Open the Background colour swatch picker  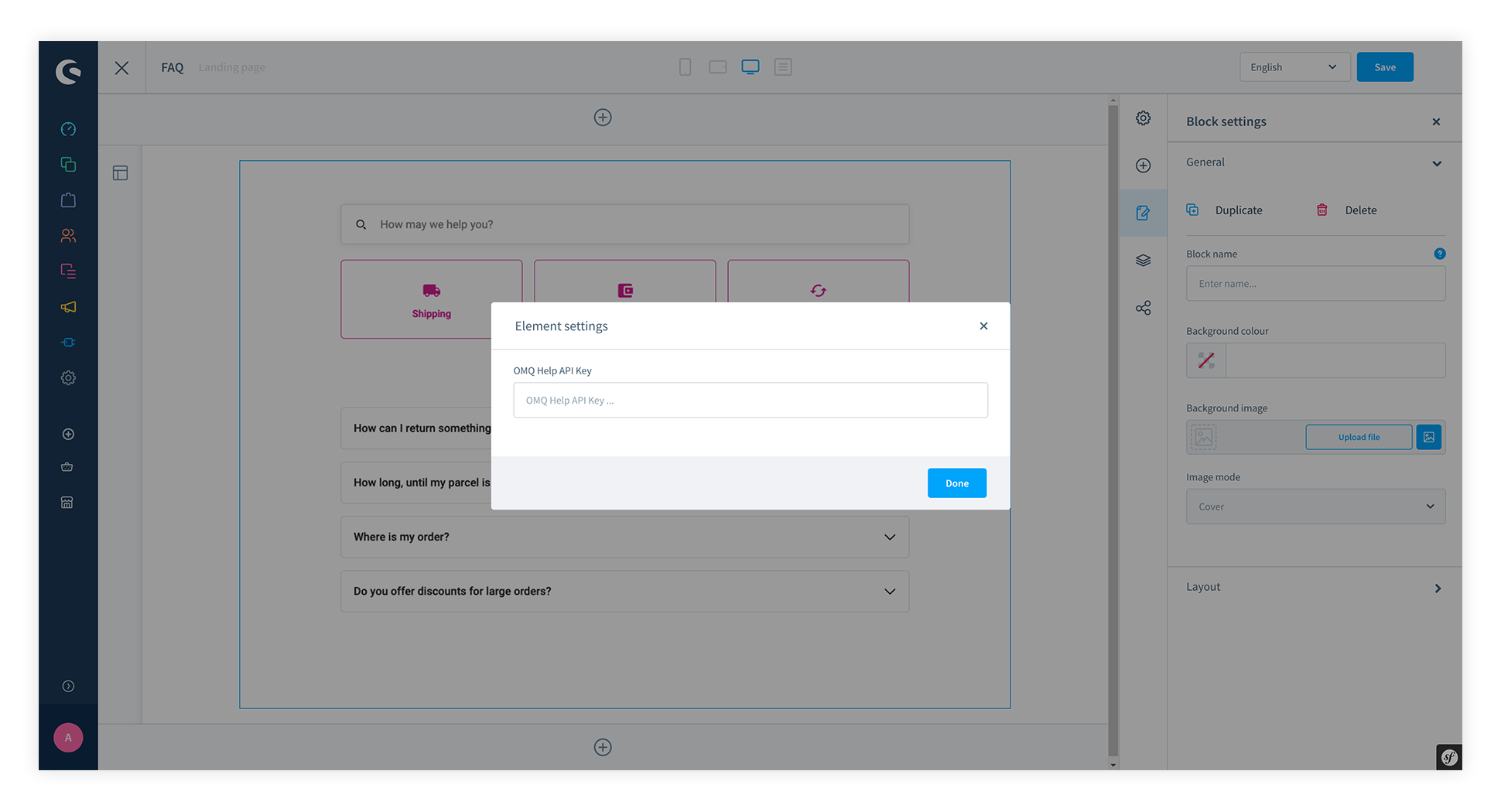pos(1206,360)
